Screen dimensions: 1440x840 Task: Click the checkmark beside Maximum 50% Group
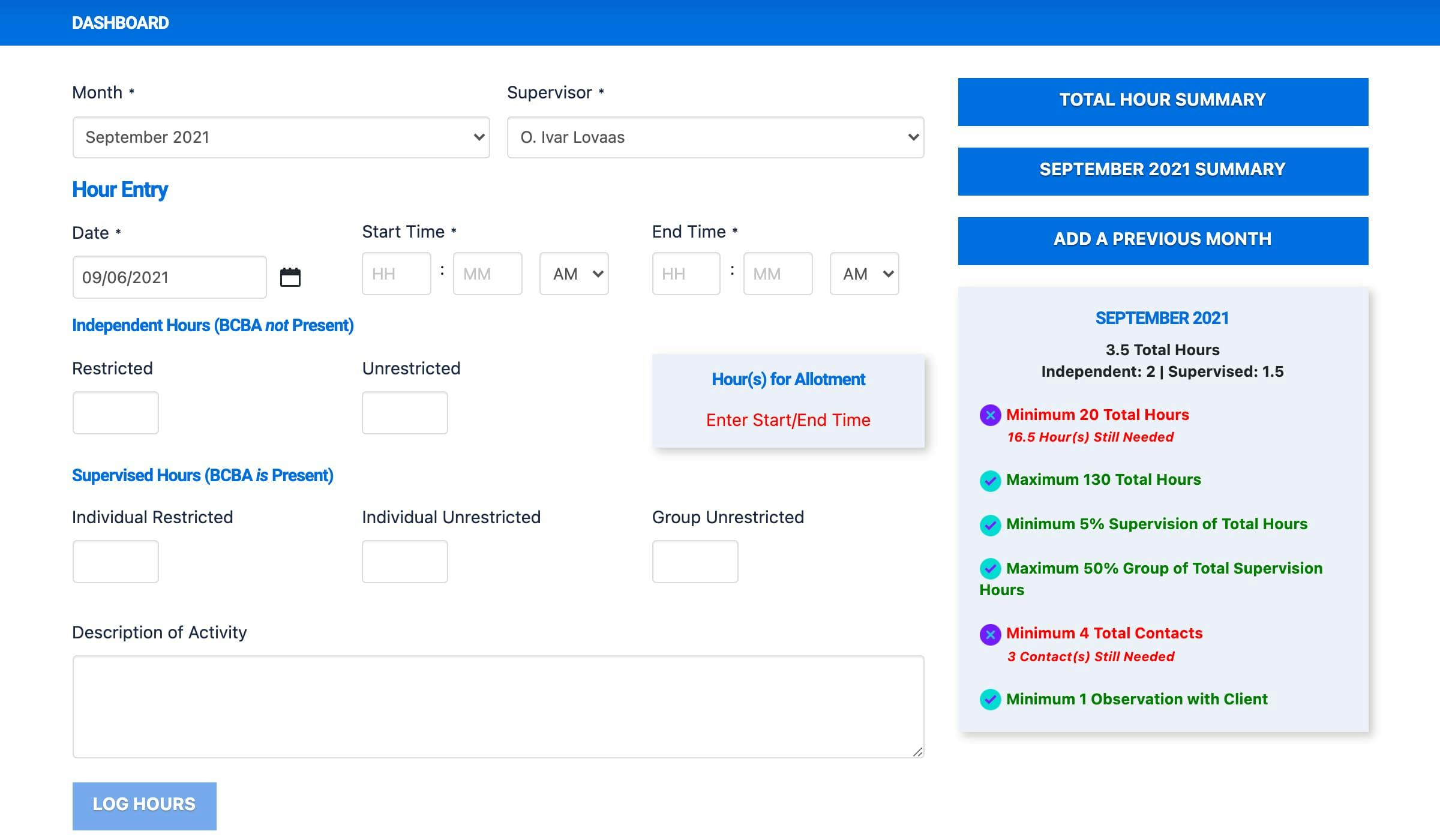tap(991, 568)
